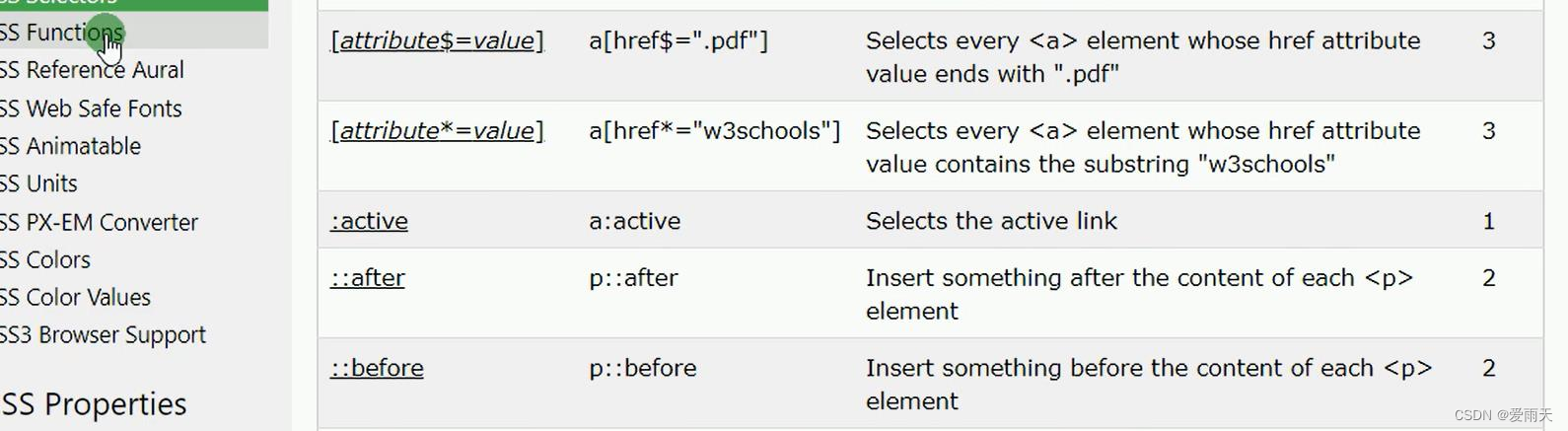The image size is (1568, 431).
Task: Open CSS3 Browser Support page
Action: tap(103, 335)
